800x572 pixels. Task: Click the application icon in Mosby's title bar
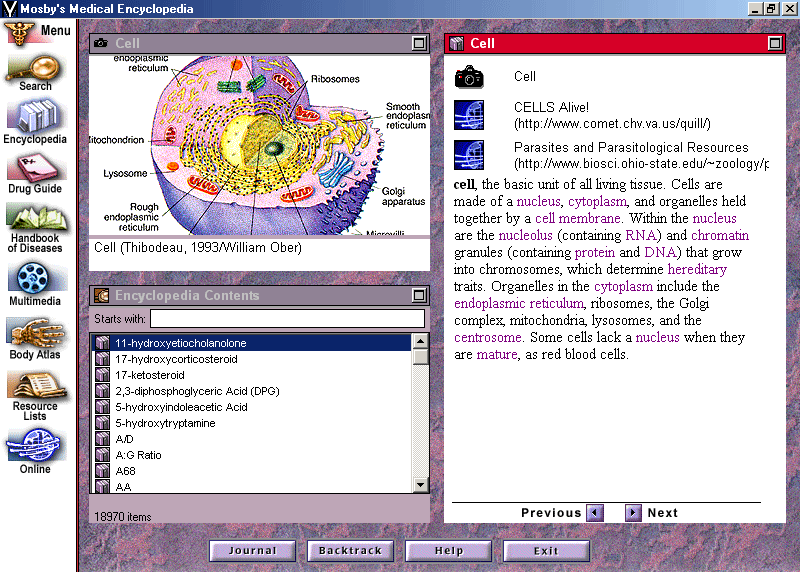coord(9,9)
